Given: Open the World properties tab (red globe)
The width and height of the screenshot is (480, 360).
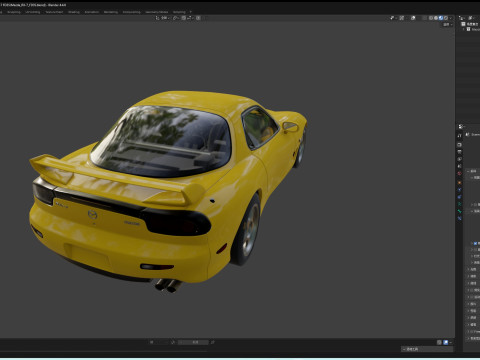Looking at the screenshot, I should pos(459,173).
